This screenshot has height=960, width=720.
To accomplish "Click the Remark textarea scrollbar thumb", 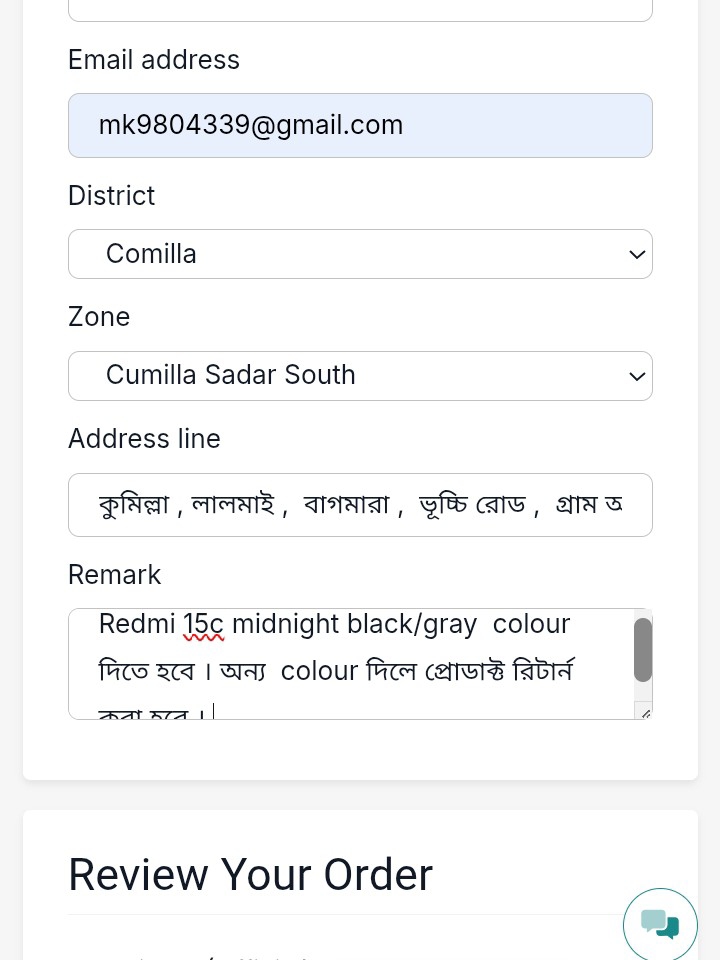I will [x=643, y=650].
